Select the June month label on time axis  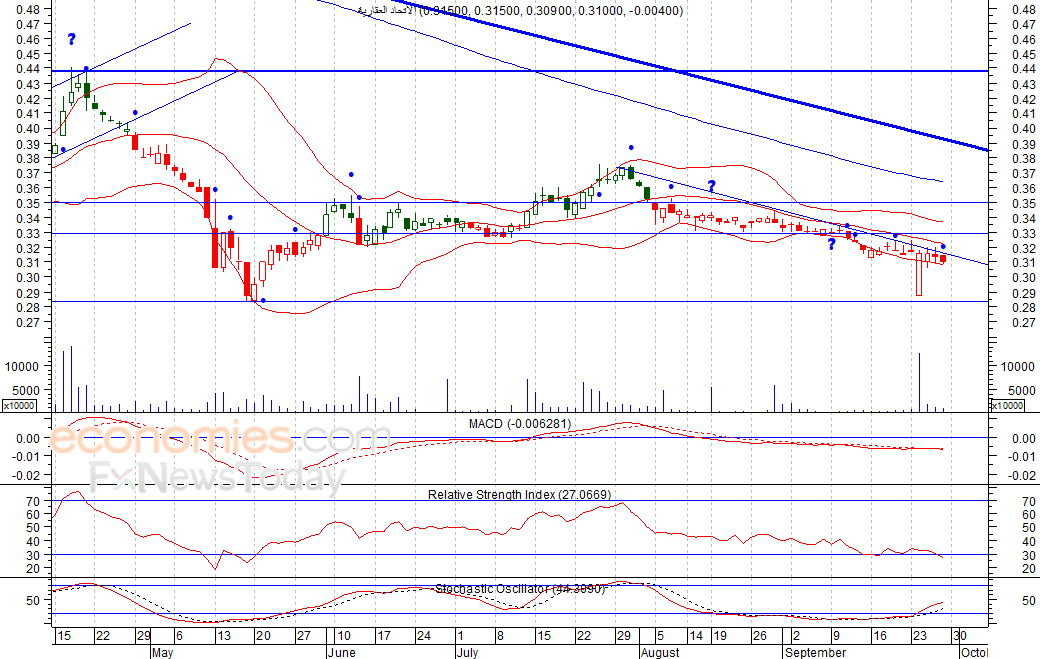(x=342, y=652)
